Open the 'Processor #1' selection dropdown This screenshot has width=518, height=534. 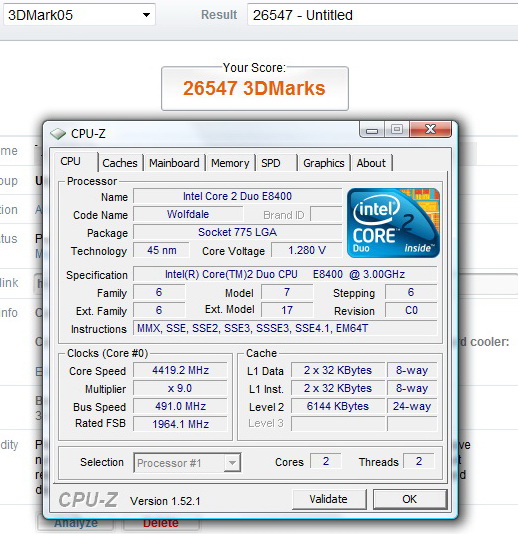coord(187,462)
